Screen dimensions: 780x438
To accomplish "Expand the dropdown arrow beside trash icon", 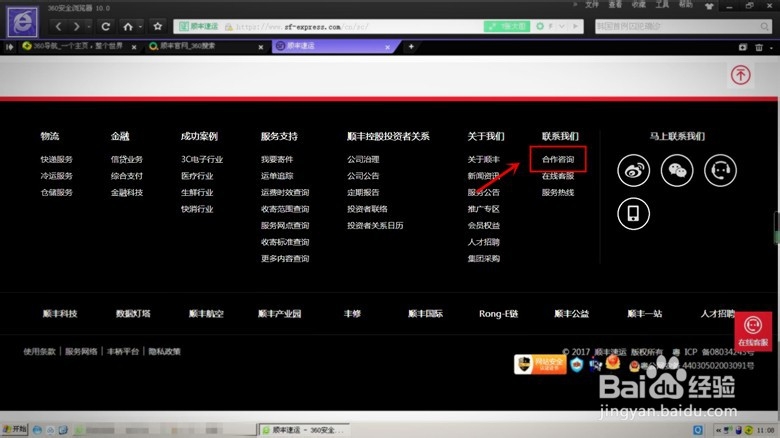I will [x=771, y=48].
